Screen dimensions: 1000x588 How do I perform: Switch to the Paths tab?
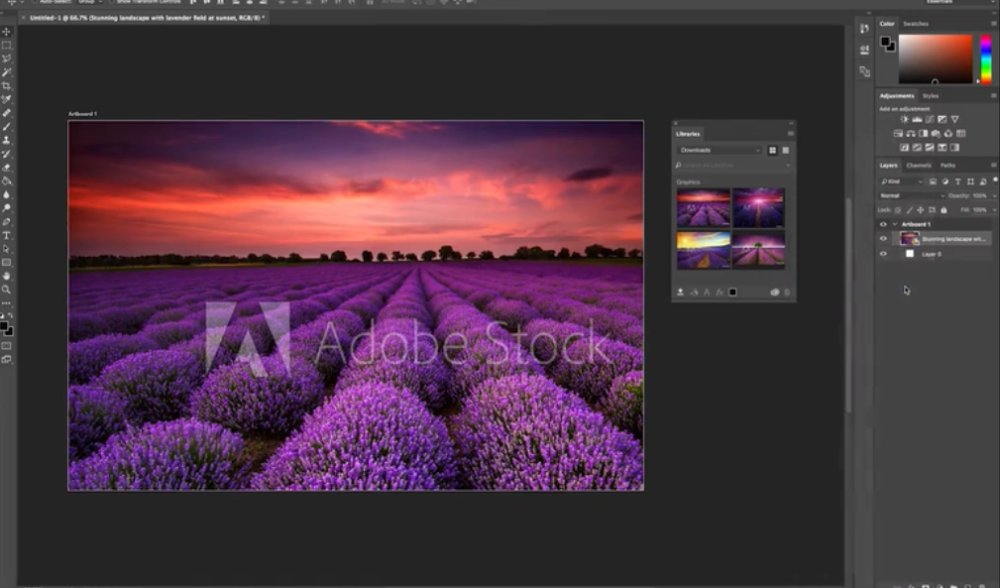coord(948,165)
